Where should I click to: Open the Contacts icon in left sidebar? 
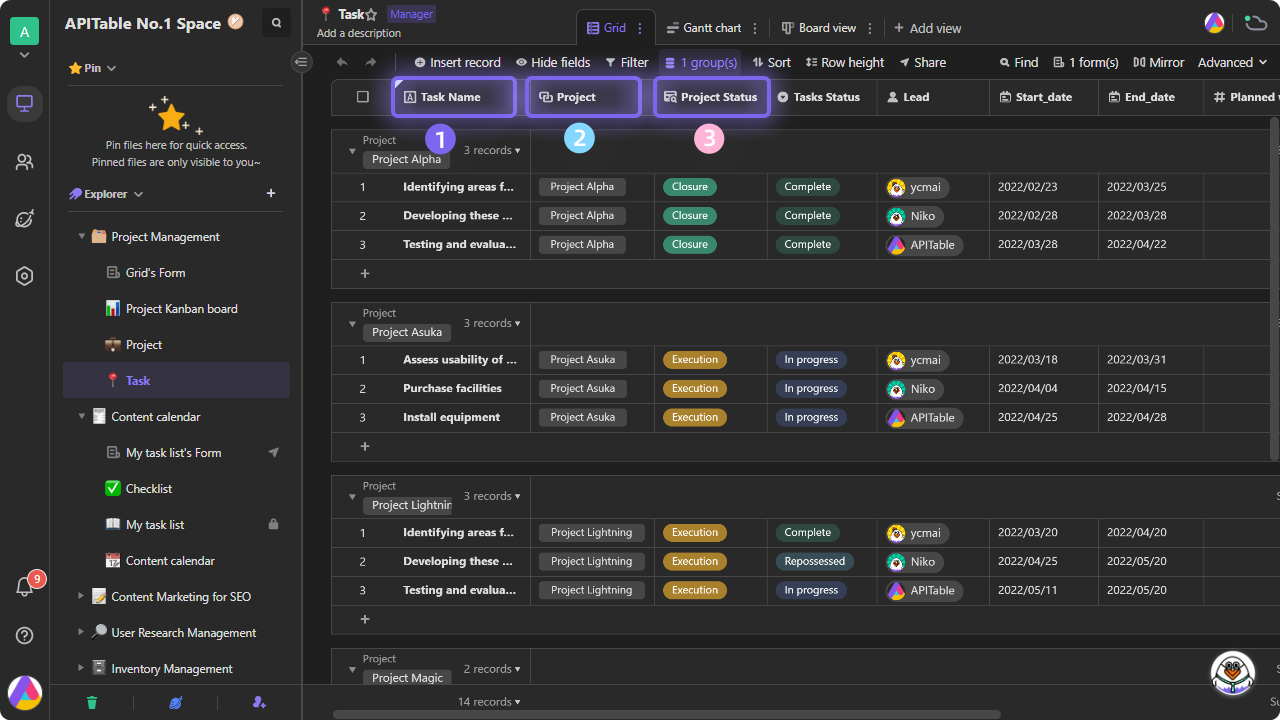(x=25, y=161)
